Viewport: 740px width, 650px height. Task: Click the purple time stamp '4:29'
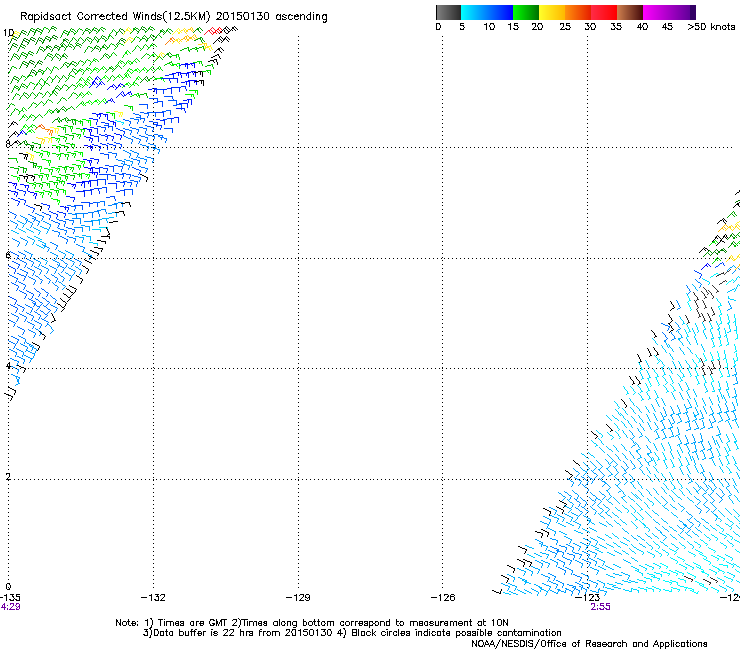[10, 607]
